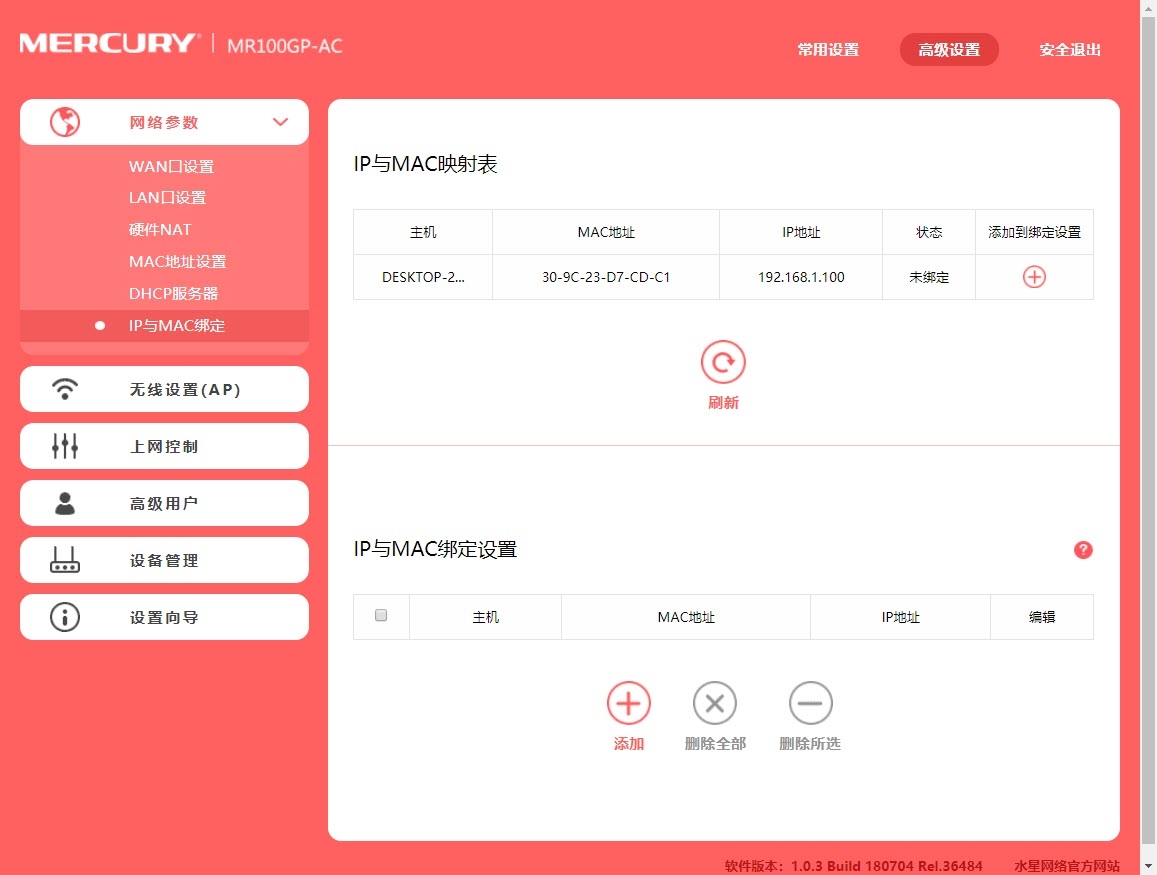Screen dimensions: 1157x875
Task: Click the info icon for 设置向导
Action: (65, 617)
